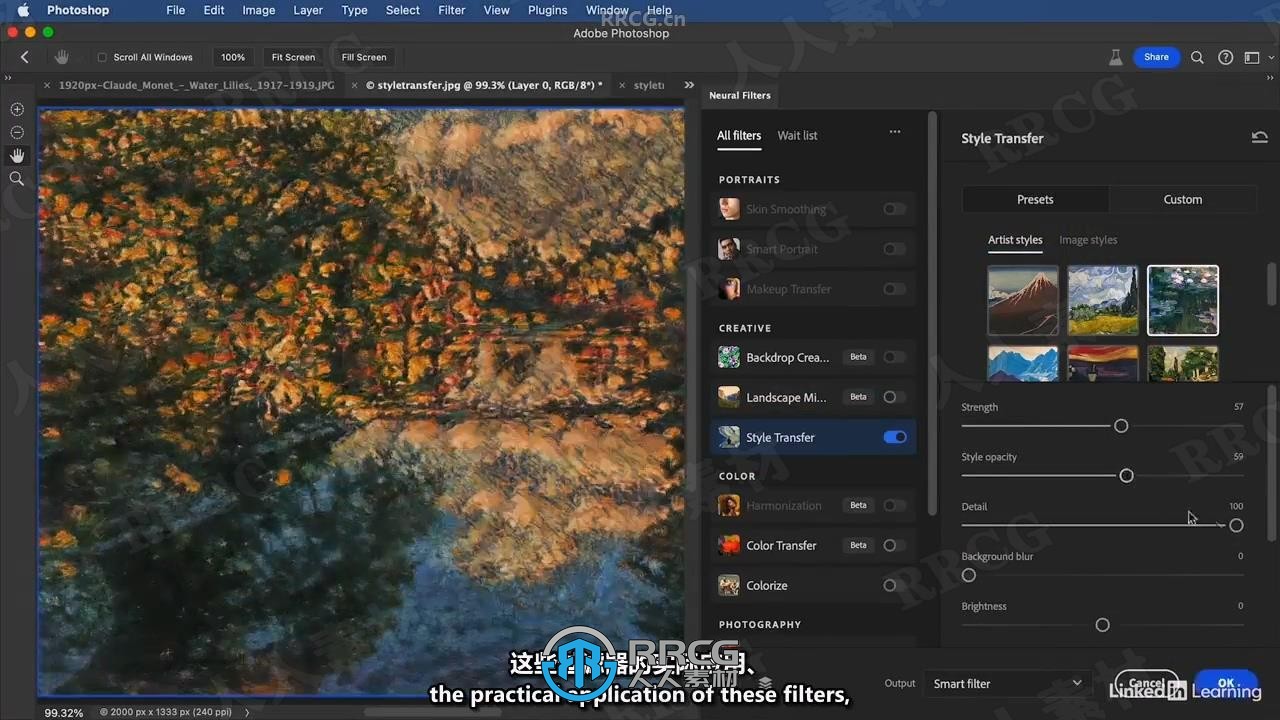Click the Landscape Mixer filter icon
The height and width of the screenshot is (720, 1280).
(729, 397)
